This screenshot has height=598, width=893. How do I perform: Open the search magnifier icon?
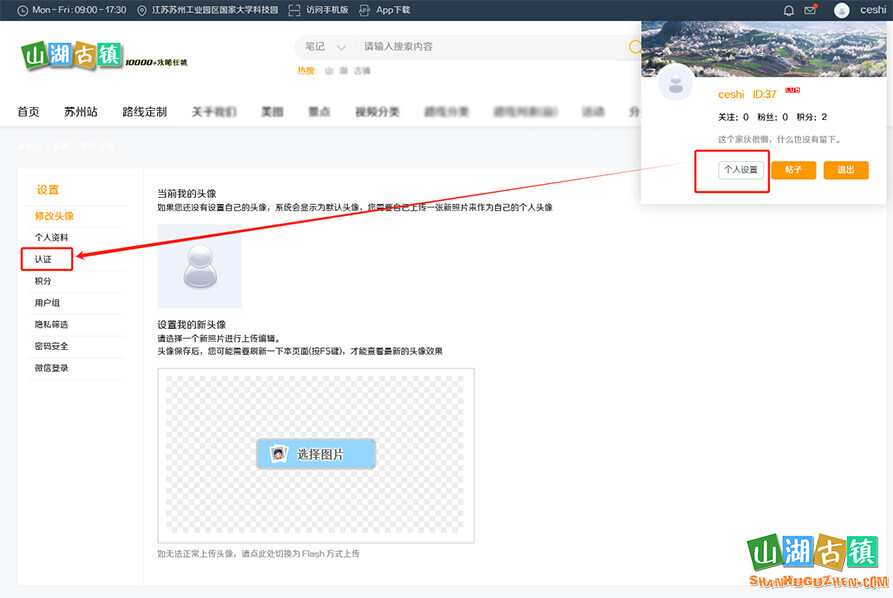pyautogui.click(x=635, y=46)
